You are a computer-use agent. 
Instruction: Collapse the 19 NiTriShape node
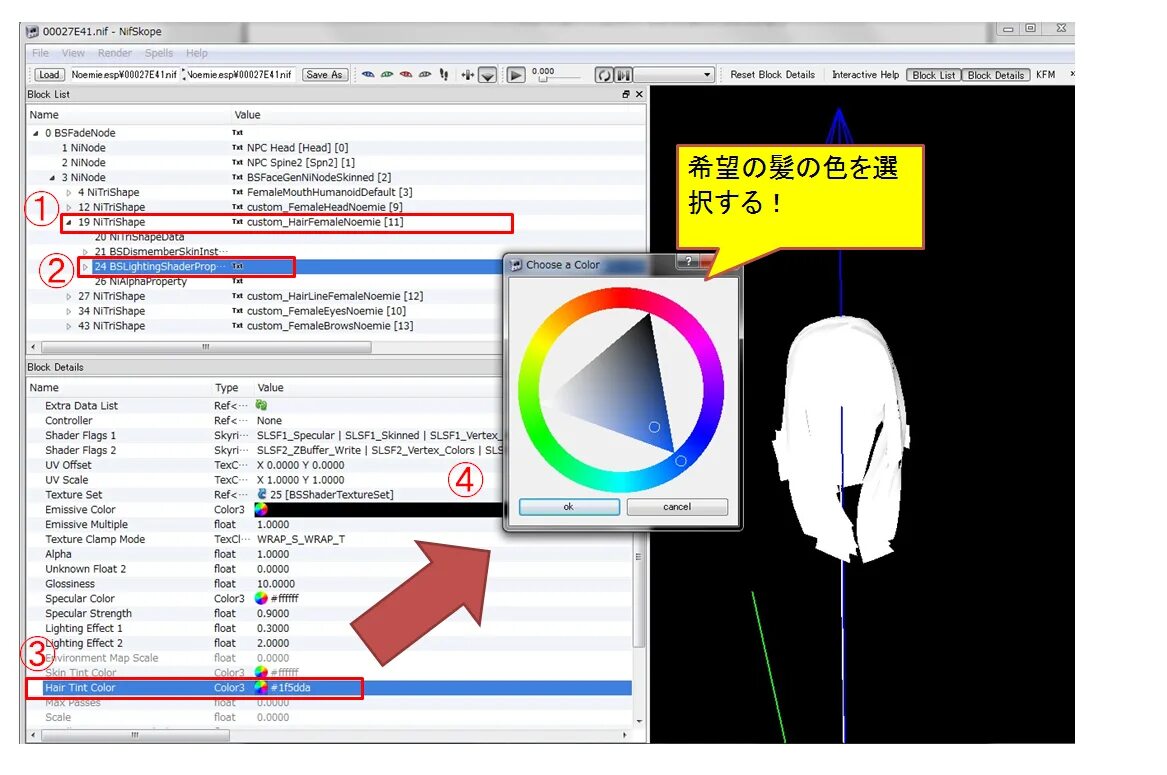tap(68, 223)
